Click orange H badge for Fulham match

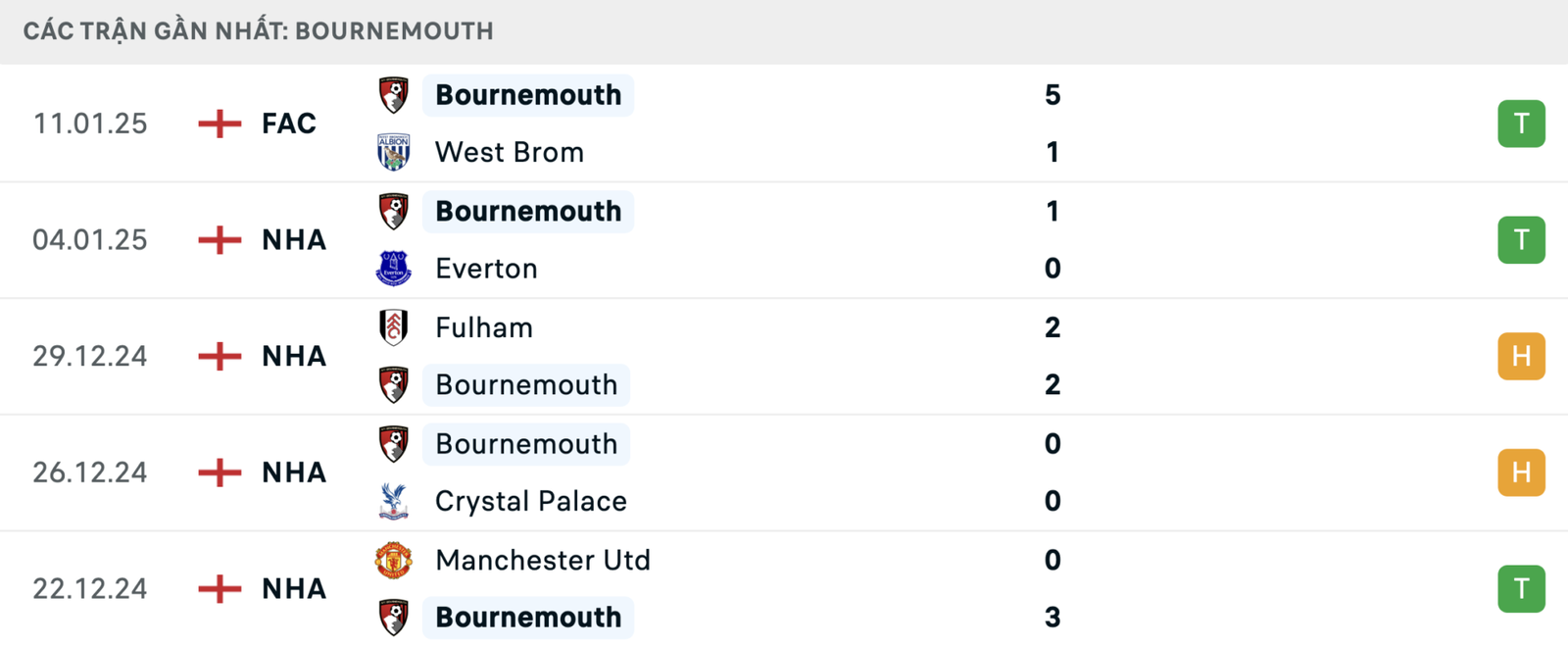(x=1521, y=356)
